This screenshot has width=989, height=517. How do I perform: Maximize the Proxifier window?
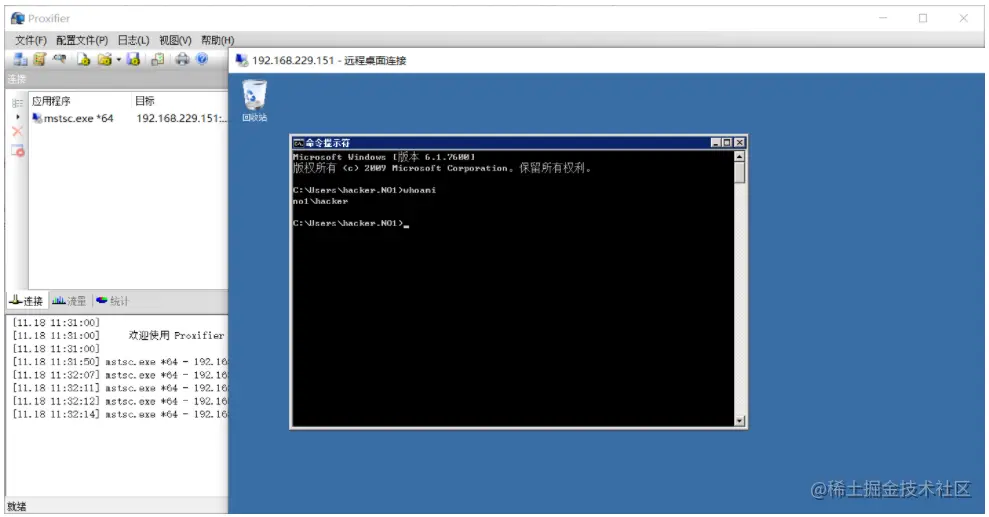point(923,18)
